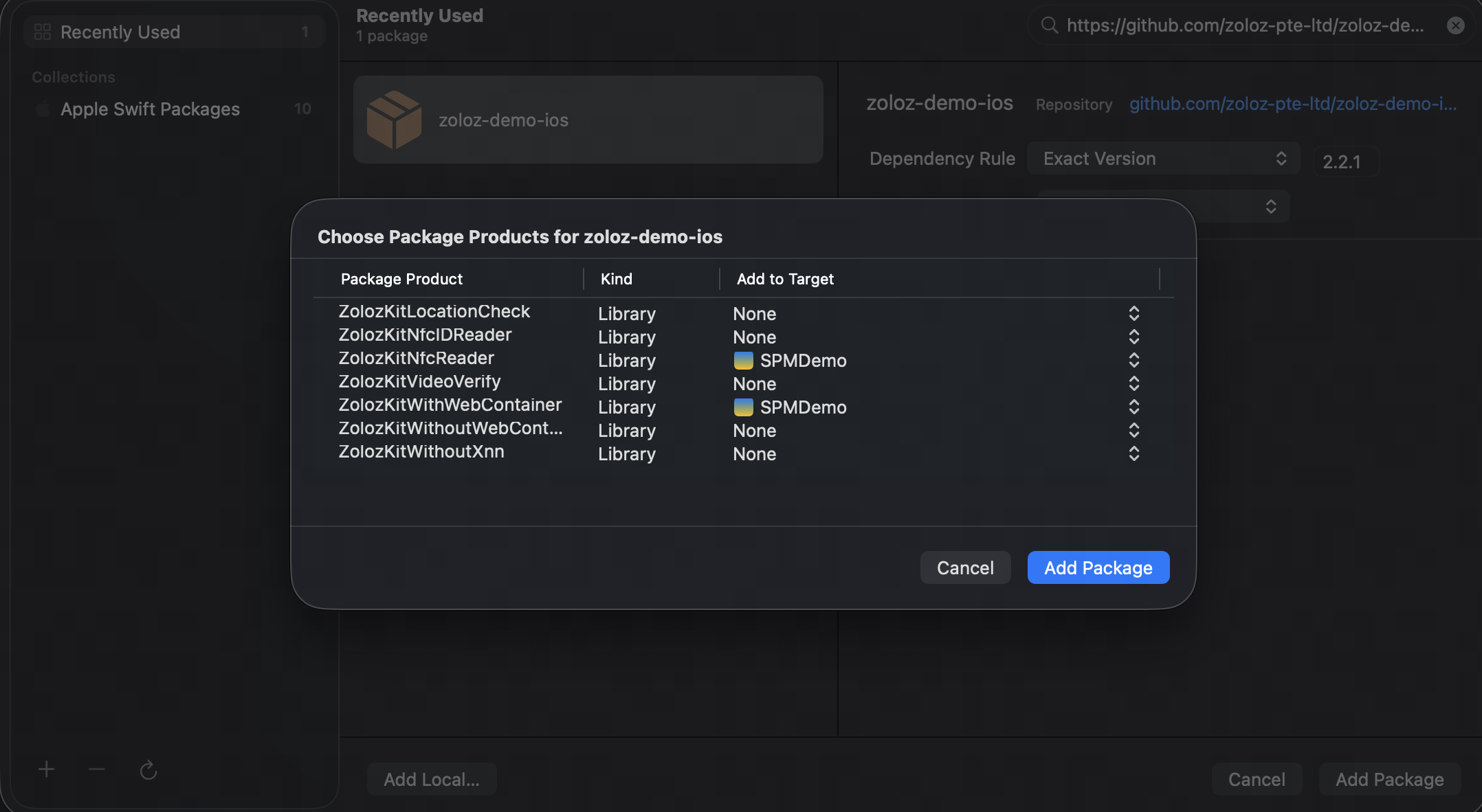This screenshot has height=812, width=1482.
Task: Open target picker for ZolozKitWithoutXnn
Action: pos(1134,453)
